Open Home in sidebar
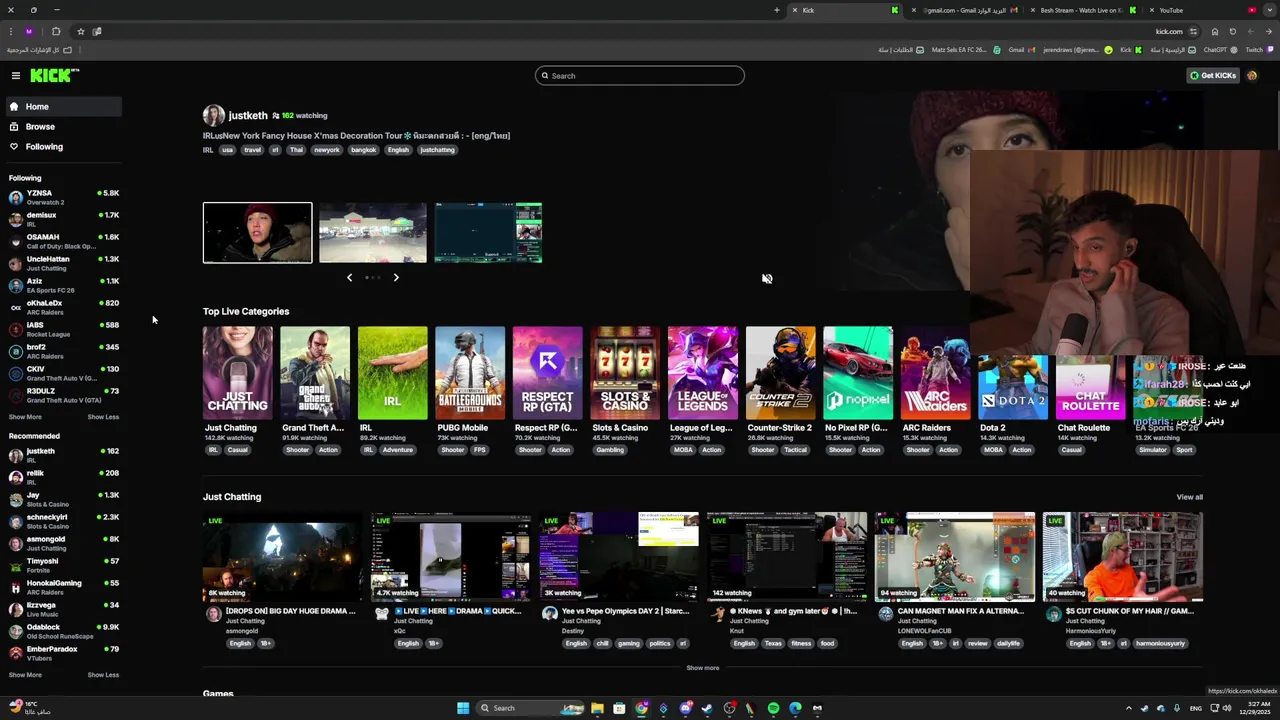This screenshot has height=720, width=1280. (x=64, y=107)
